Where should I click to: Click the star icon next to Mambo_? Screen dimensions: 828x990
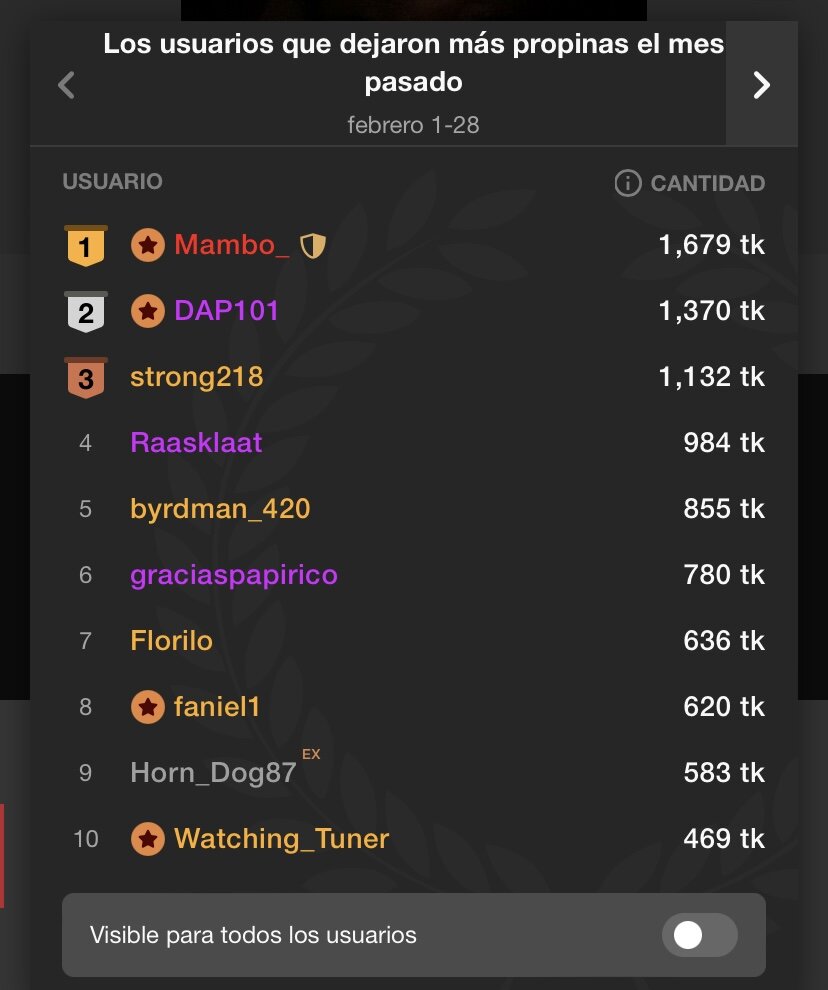point(148,245)
